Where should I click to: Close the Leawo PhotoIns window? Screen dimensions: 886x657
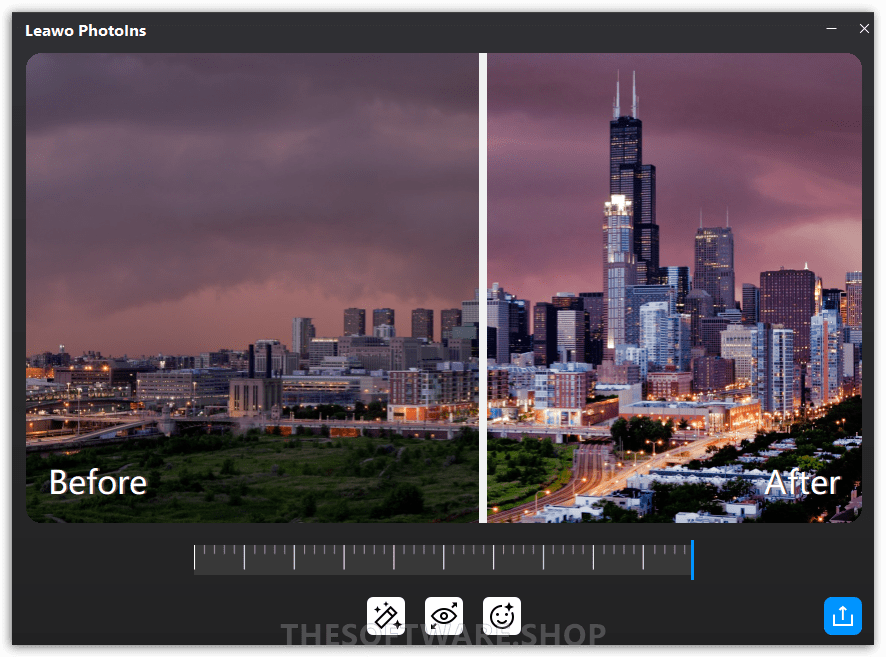coord(864,28)
